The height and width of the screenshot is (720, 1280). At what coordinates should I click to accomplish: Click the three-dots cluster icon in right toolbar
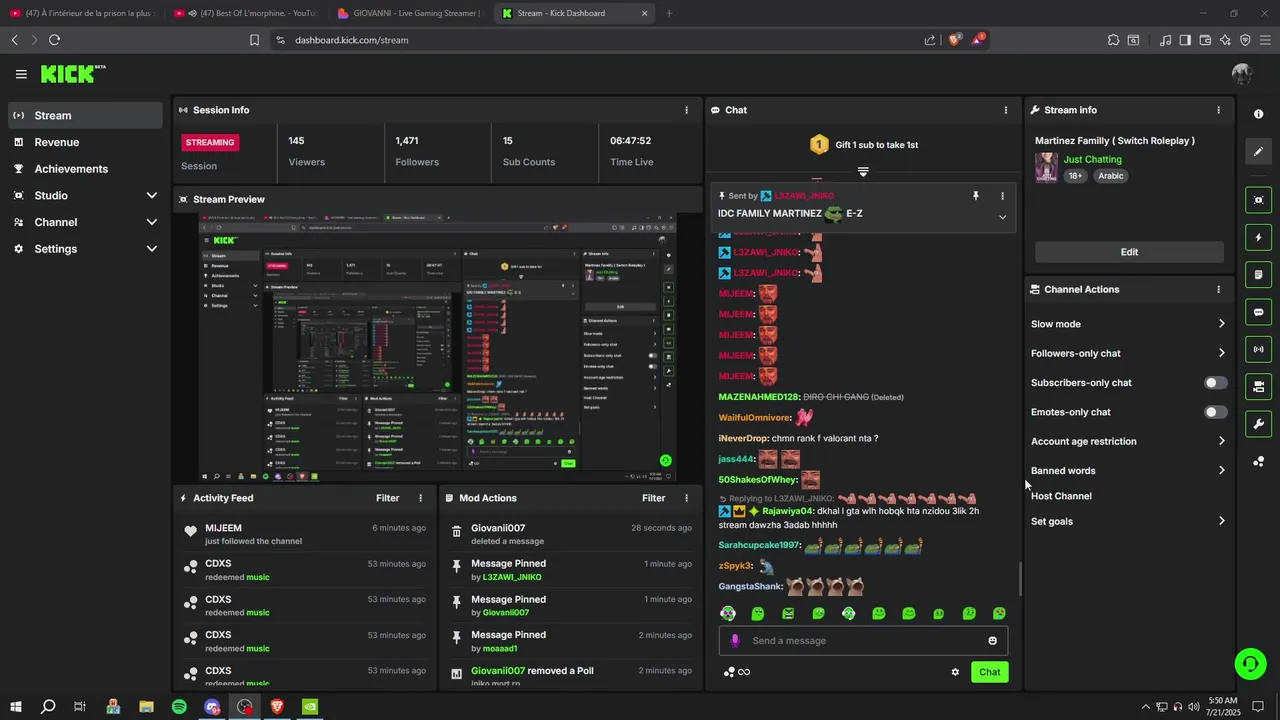tap(1259, 461)
